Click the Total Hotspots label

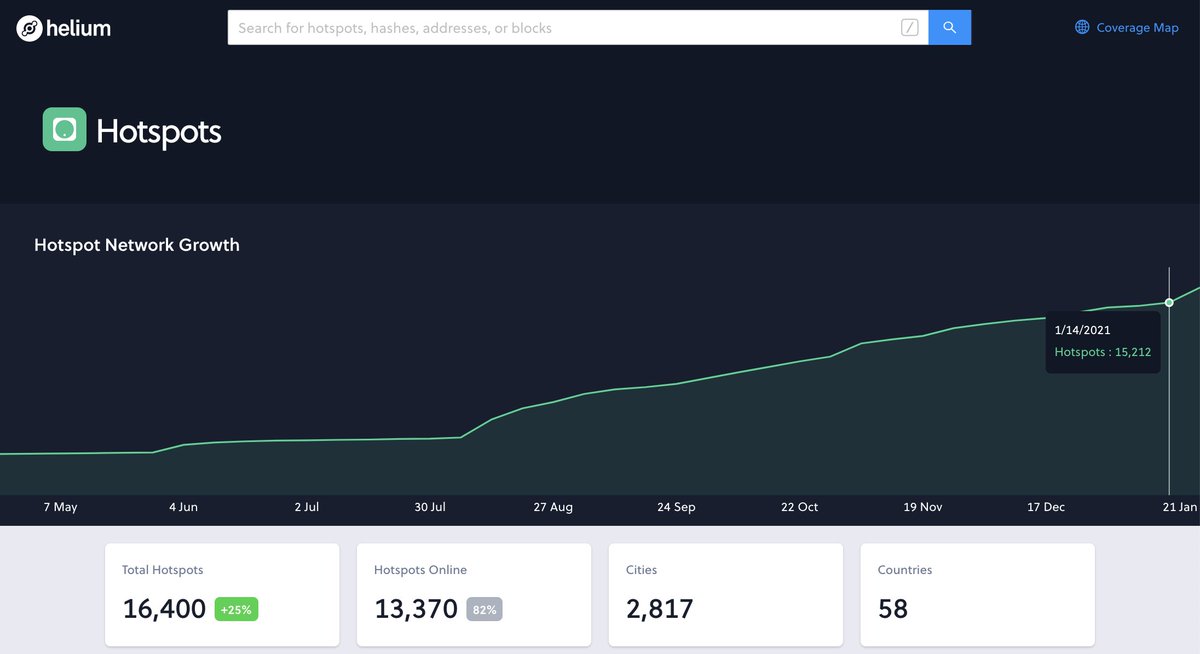coord(162,570)
